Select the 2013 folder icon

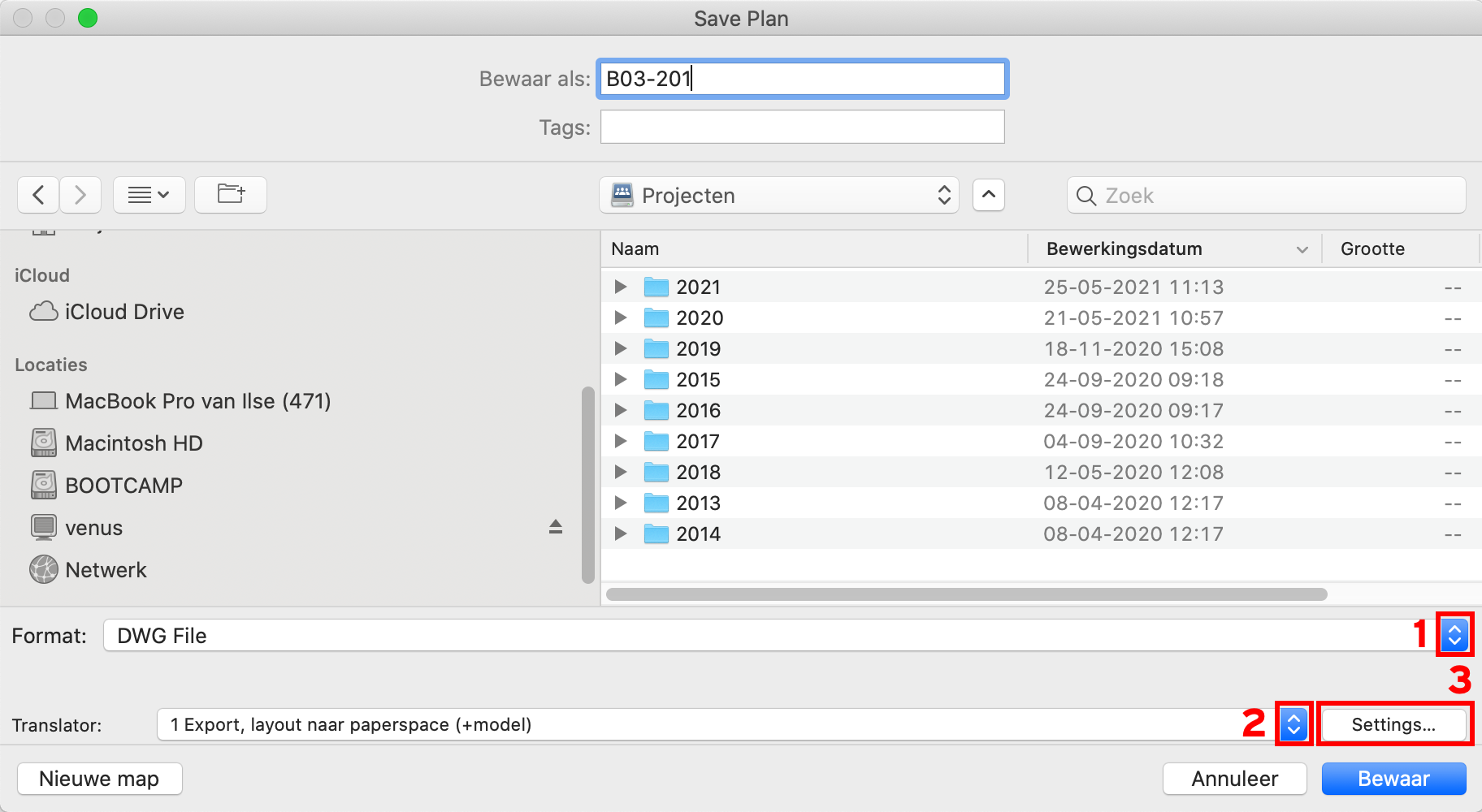pyautogui.click(x=656, y=503)
